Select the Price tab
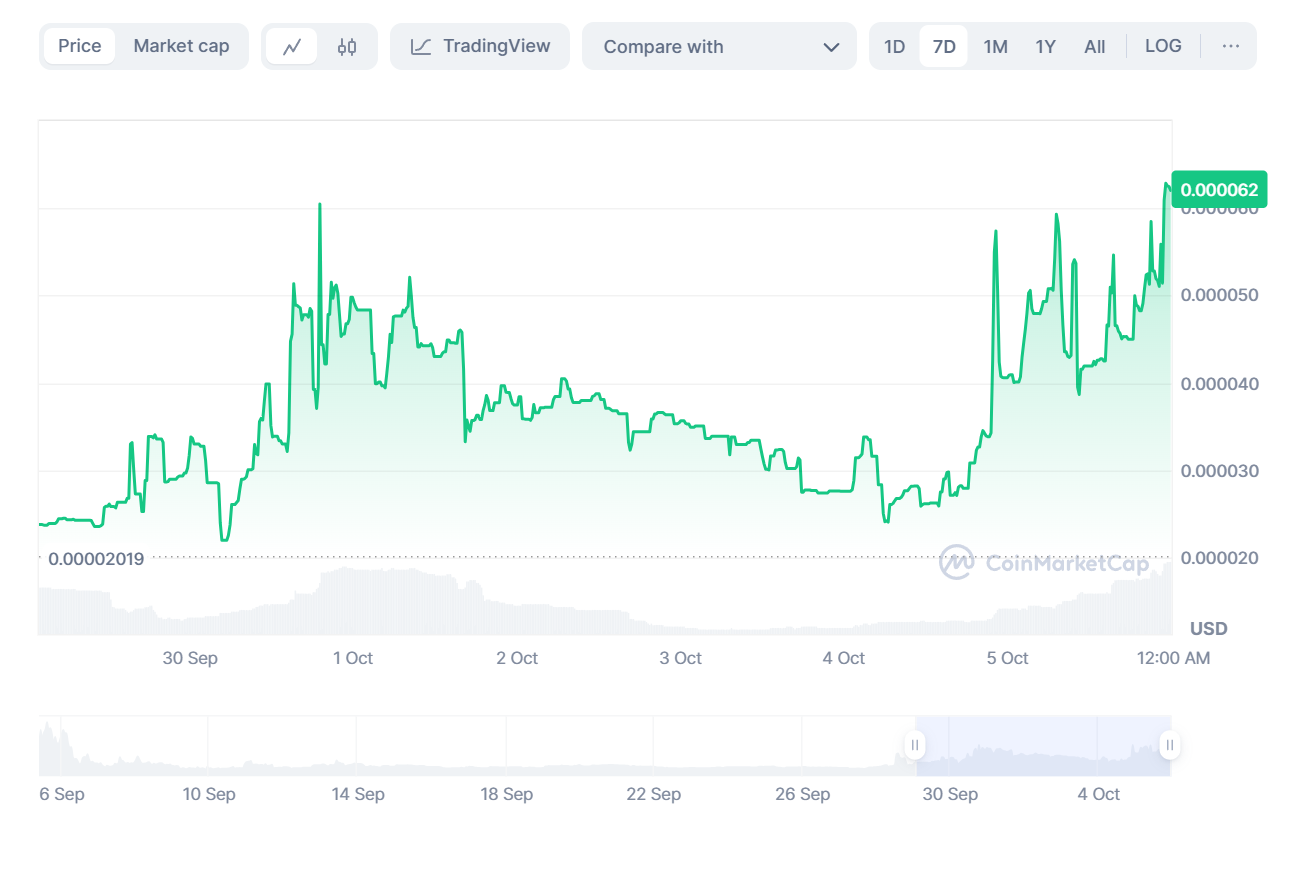Image resolution: width=1309 pixels, height=873 pixels. tap(80, 46)
